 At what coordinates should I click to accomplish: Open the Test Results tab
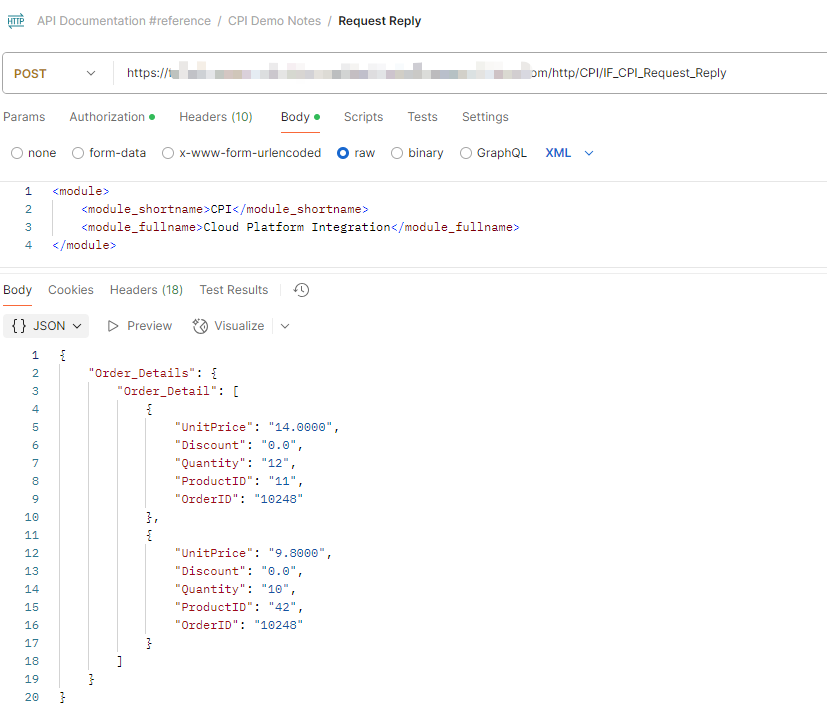[x=234, y=290]
